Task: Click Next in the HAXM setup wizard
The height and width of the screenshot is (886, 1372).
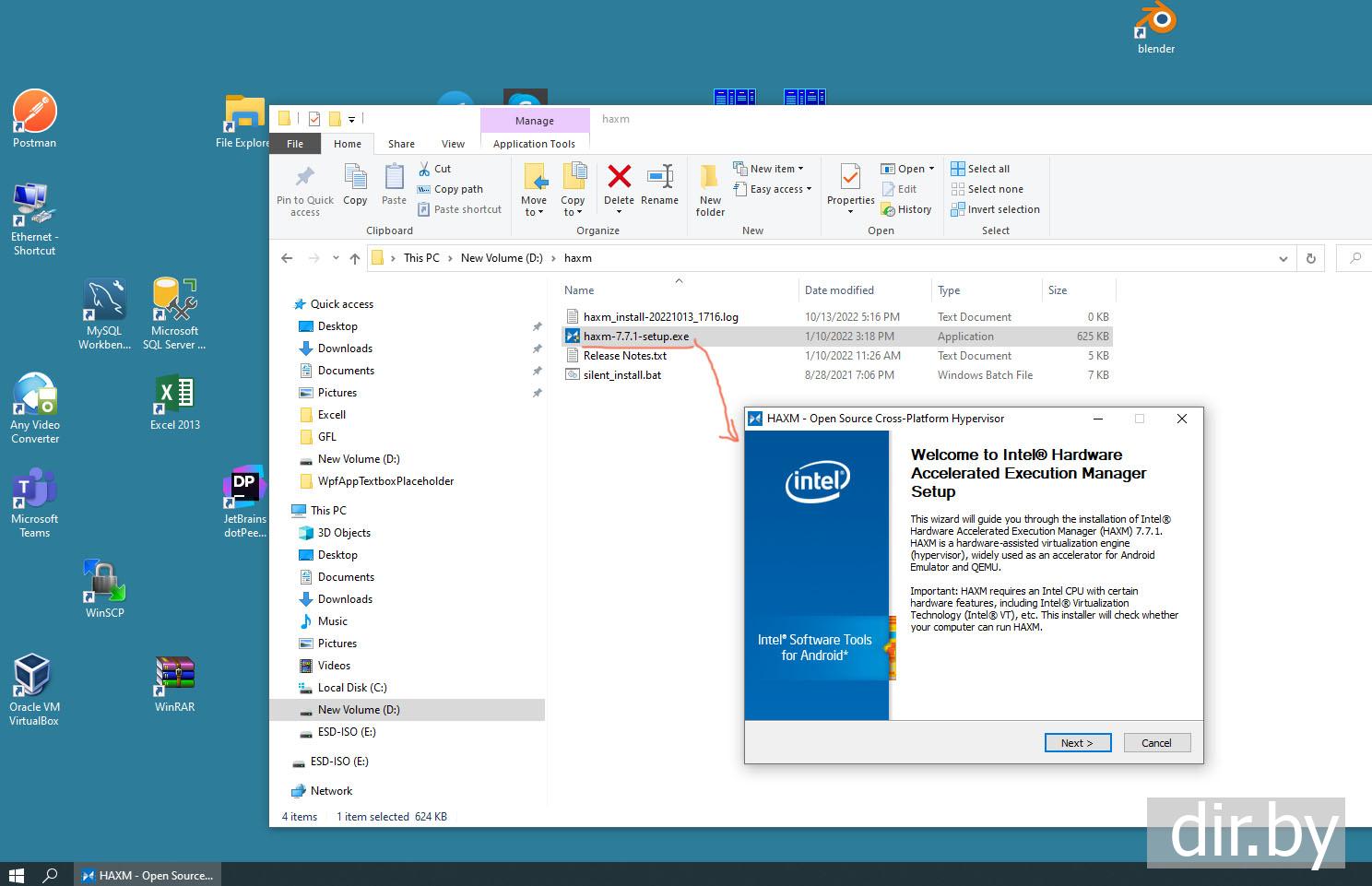Action: (x=1077, y=743)
